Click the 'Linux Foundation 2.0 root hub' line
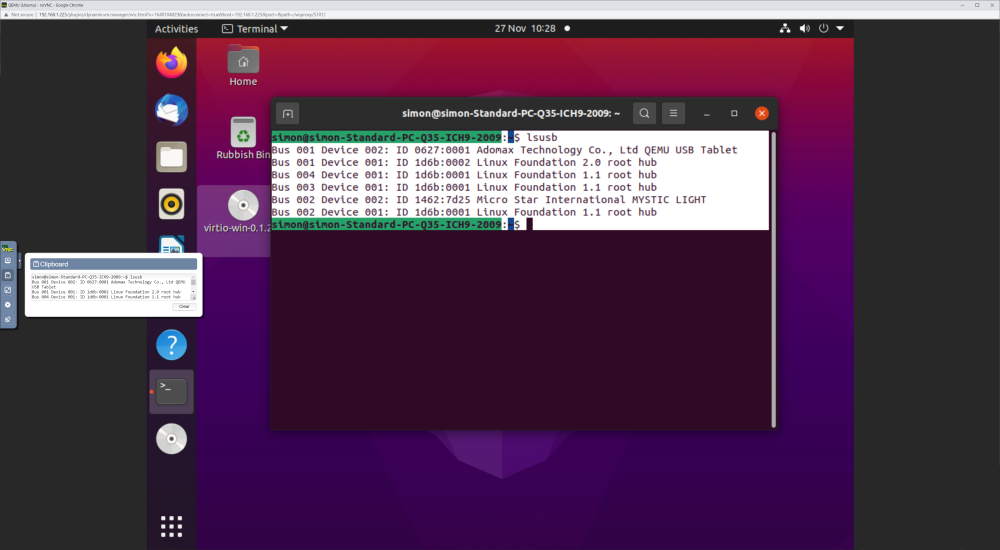1000x550 pixels. [464, 162]
